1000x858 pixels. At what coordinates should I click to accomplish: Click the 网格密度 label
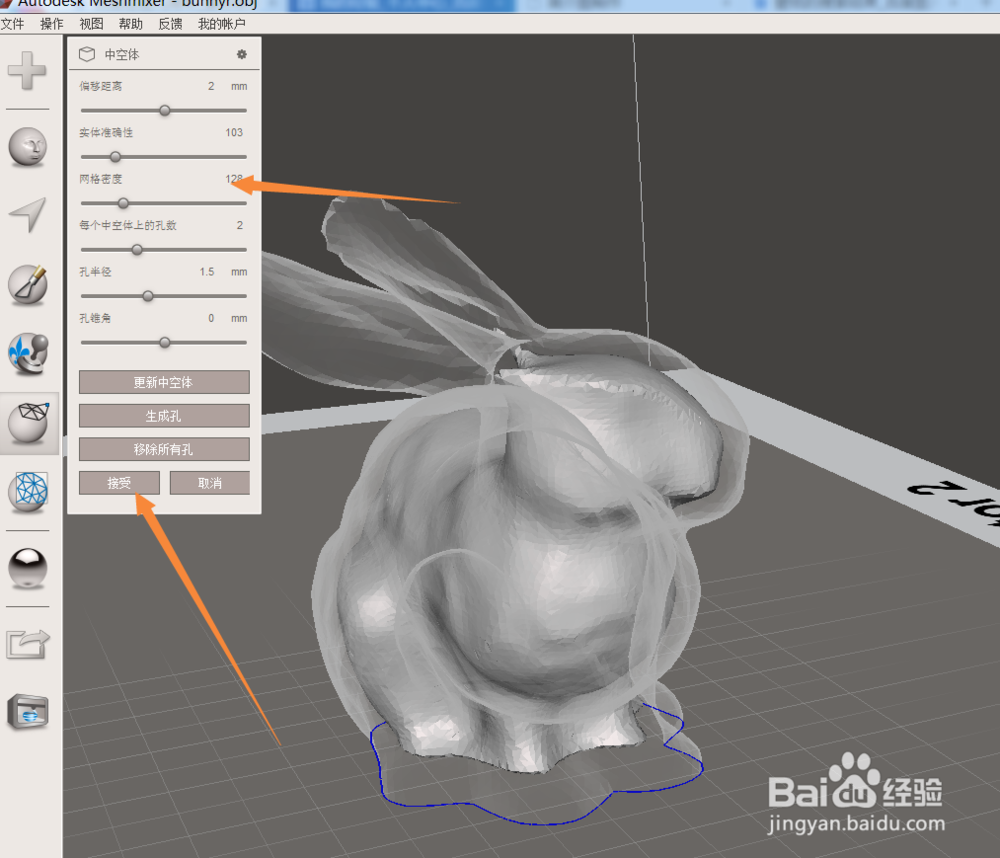pos(101,179)
